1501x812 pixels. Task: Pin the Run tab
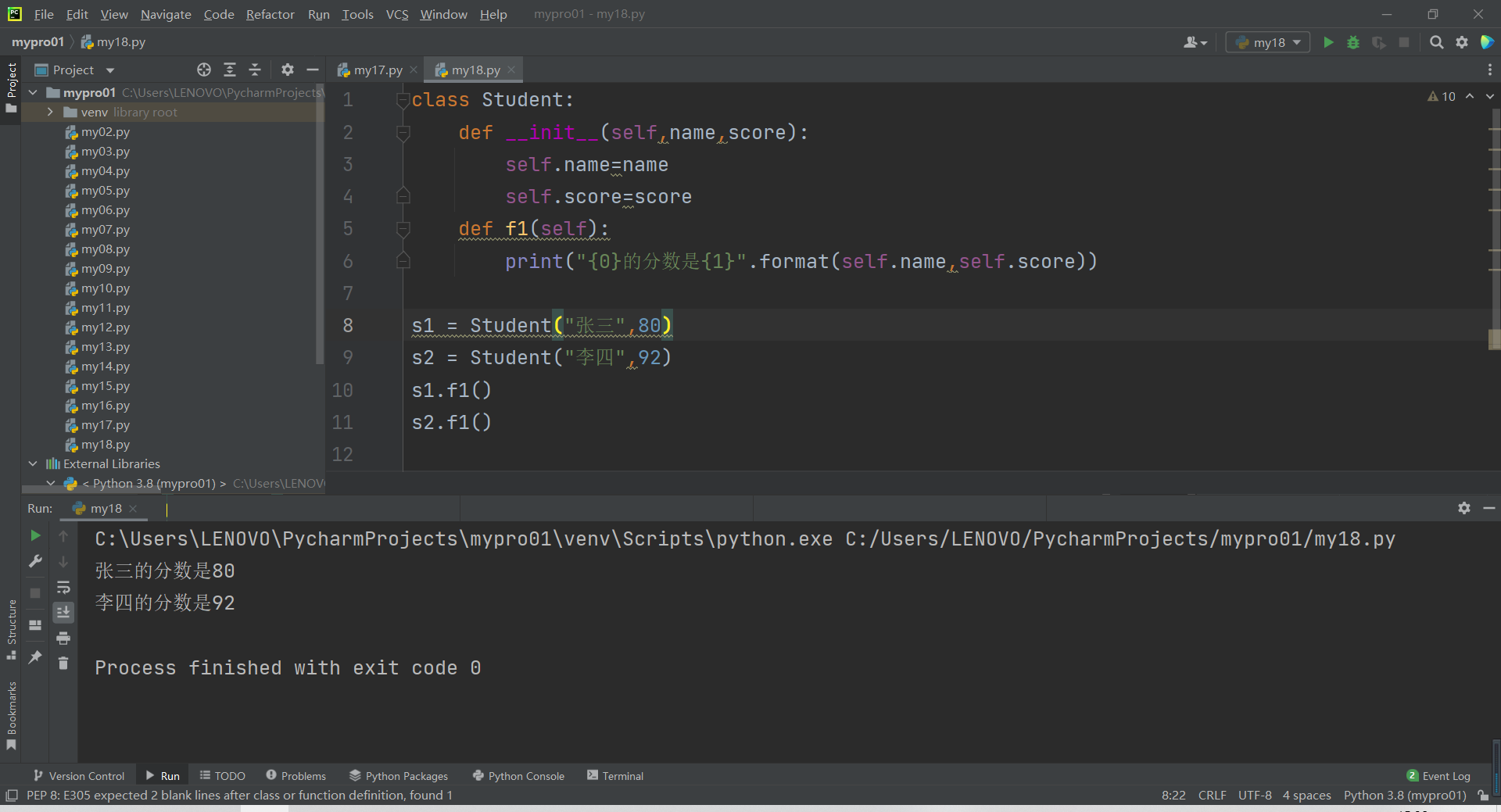tap(35, 657)
